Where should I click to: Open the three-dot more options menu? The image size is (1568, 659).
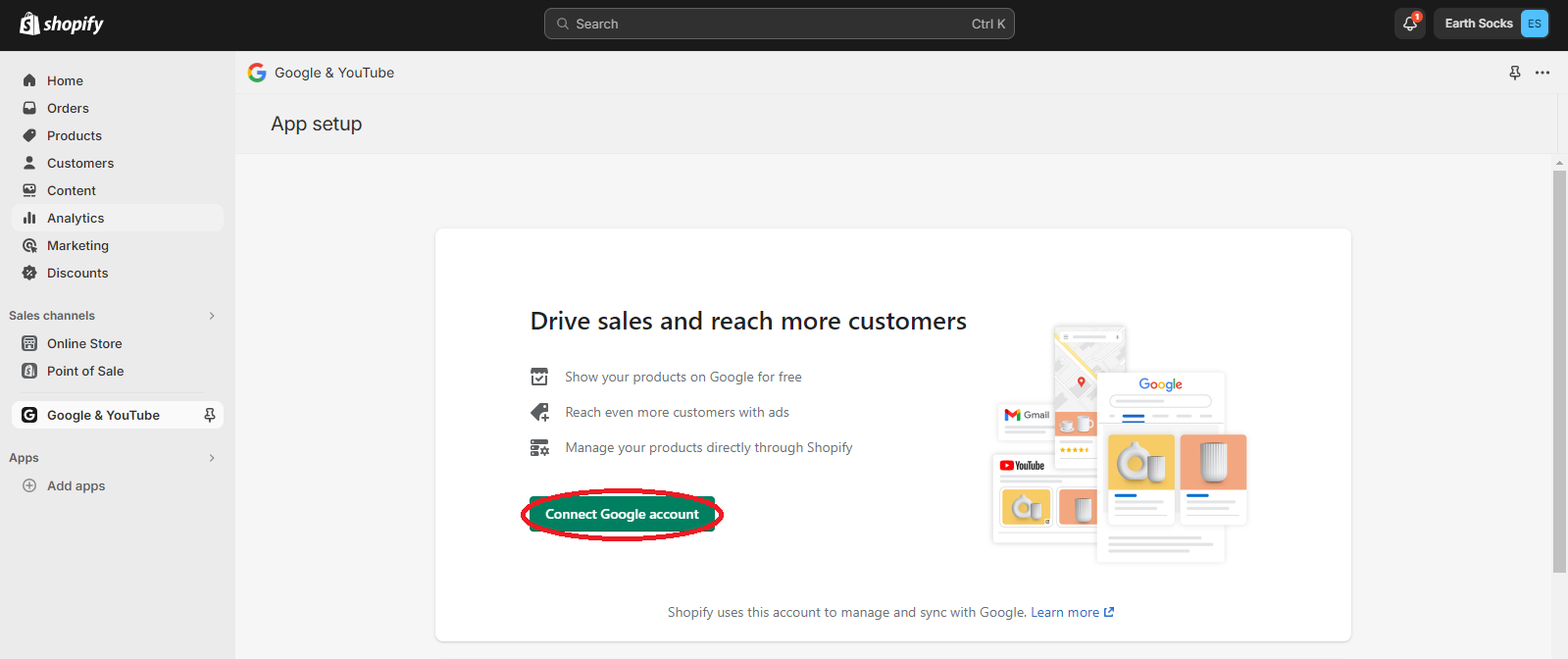point(1543,73)
